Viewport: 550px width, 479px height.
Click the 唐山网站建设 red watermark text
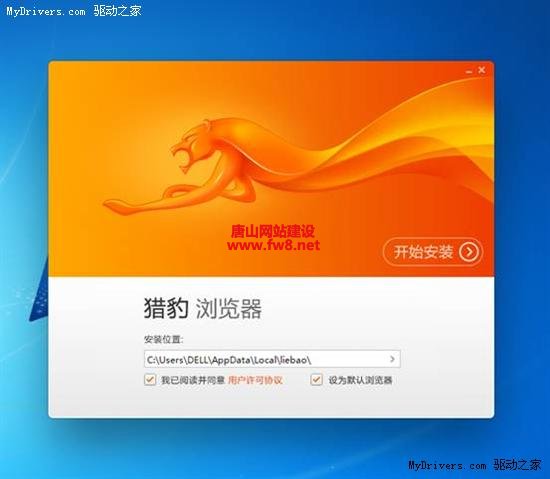coord(273,231)
